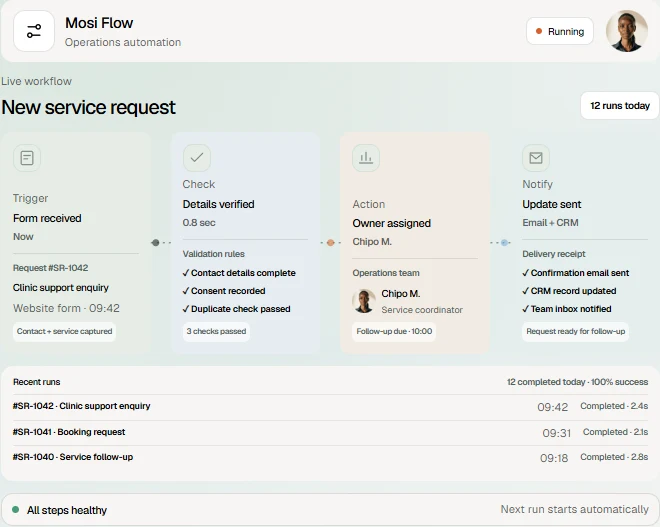Select the Notify step envelope icon

[536, 158]
